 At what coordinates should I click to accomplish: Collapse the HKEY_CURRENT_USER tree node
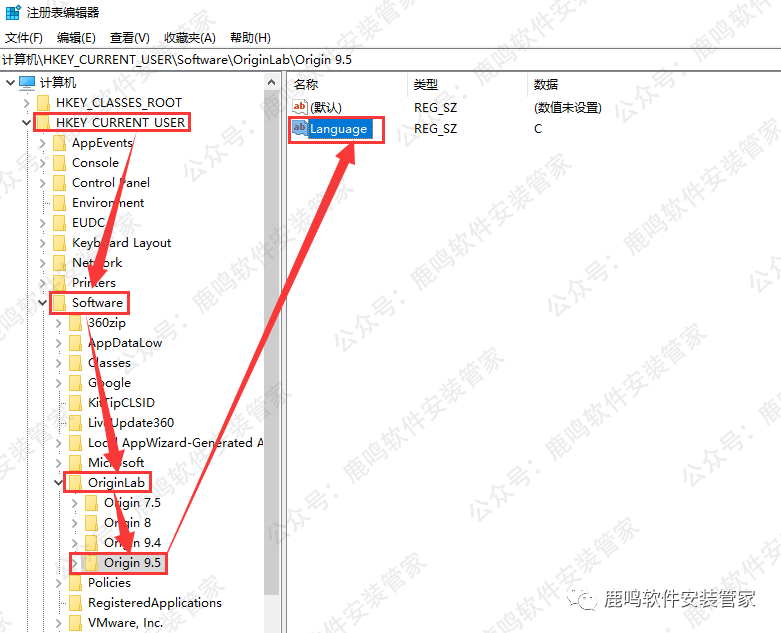click(x=26, y=123)
